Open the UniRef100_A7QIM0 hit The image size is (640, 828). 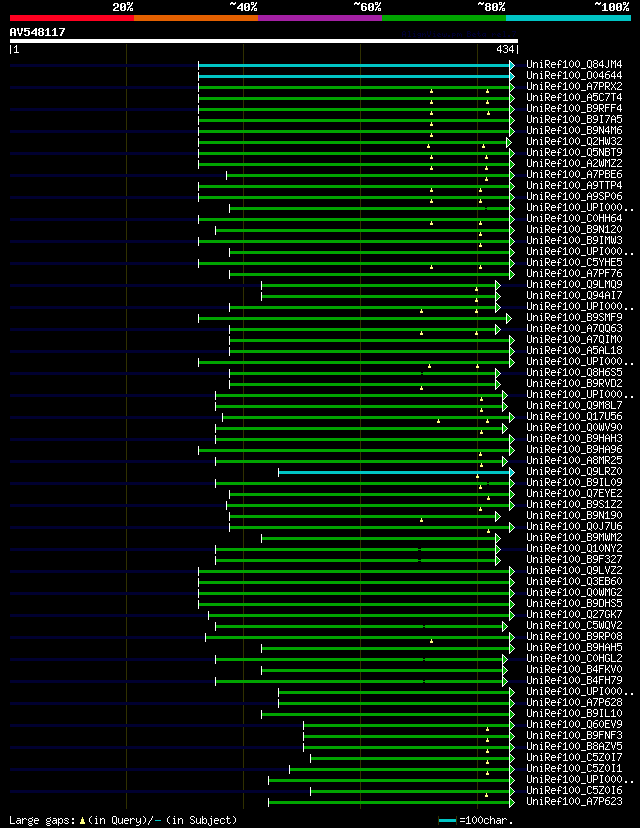coord(574,340)
